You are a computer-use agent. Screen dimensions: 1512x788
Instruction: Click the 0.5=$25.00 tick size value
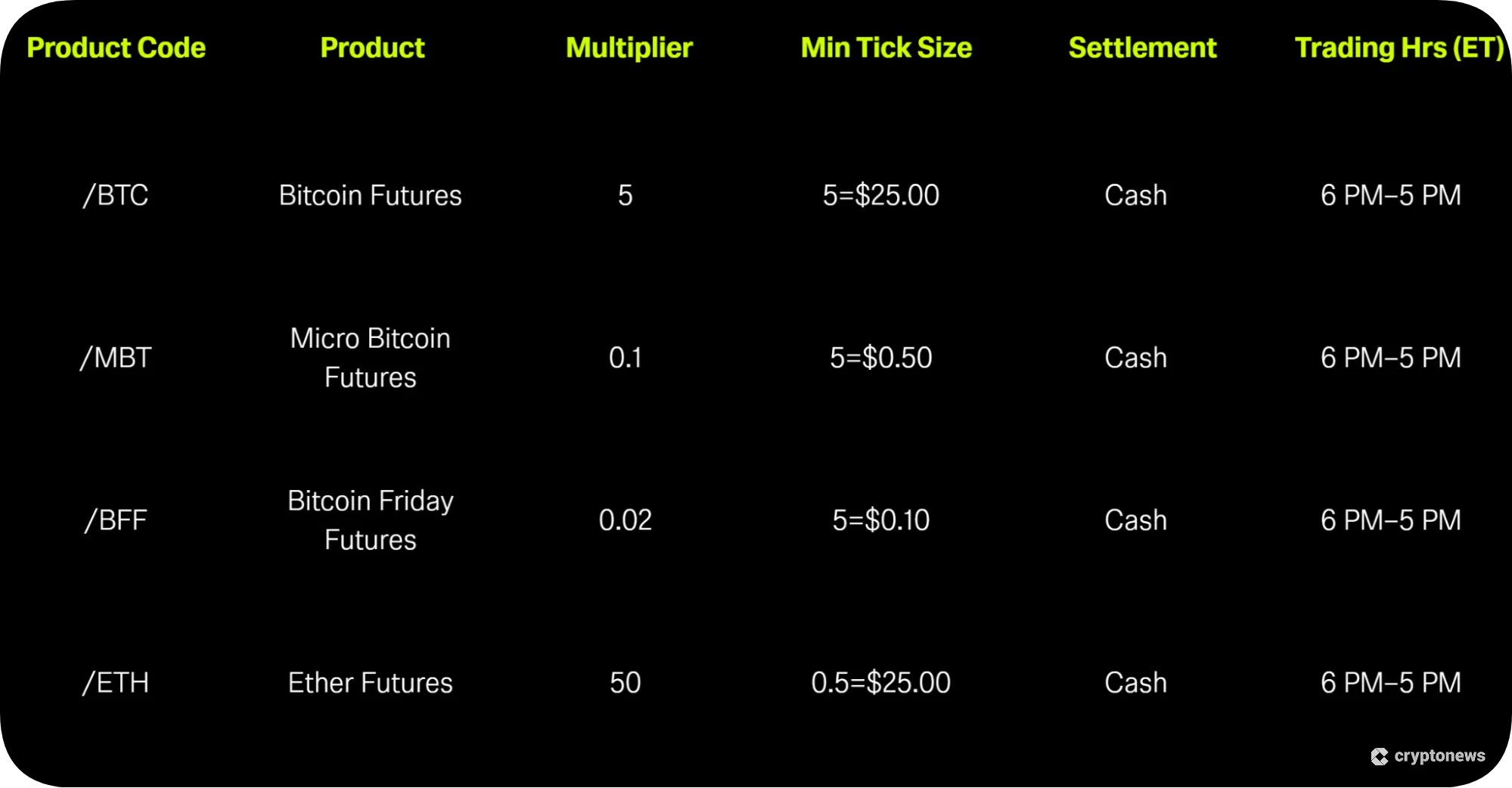click(880, 683)
